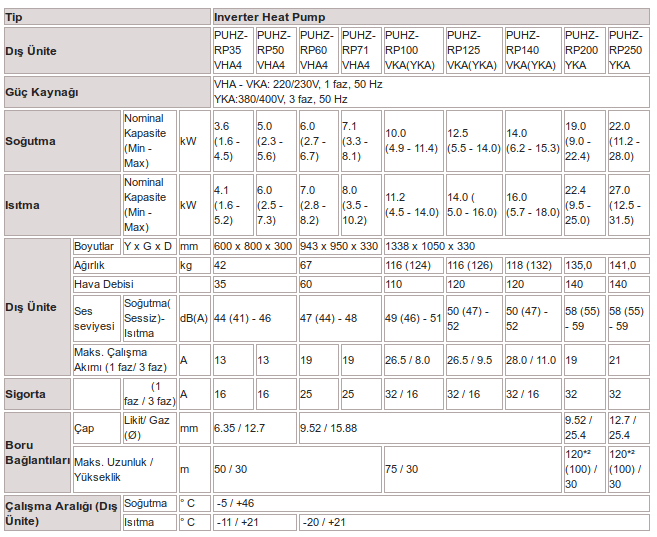Select heating capacity '4.1 (1.6 - 5.2)'
The width and height of the screenshot is (657, 537).
[x=233, y=205]
